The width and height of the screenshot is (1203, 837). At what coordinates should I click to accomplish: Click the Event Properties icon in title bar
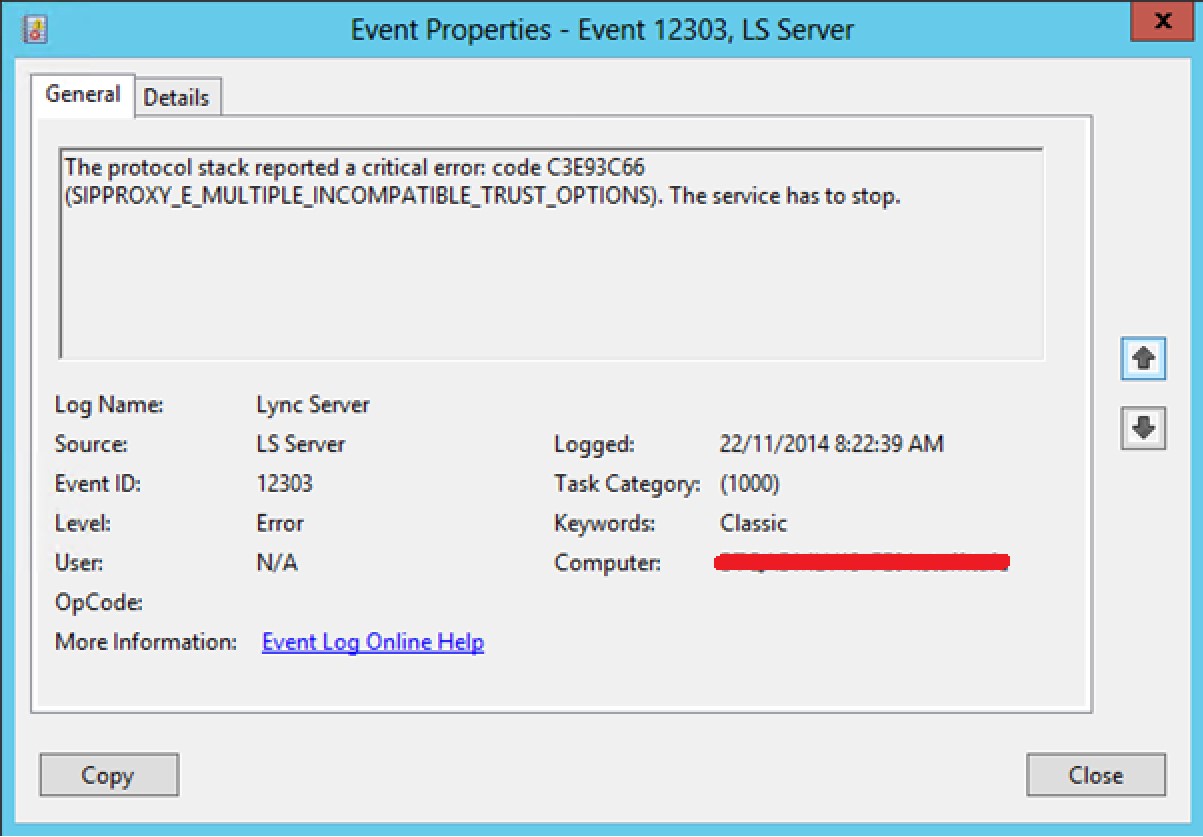[x=36, y=30]
